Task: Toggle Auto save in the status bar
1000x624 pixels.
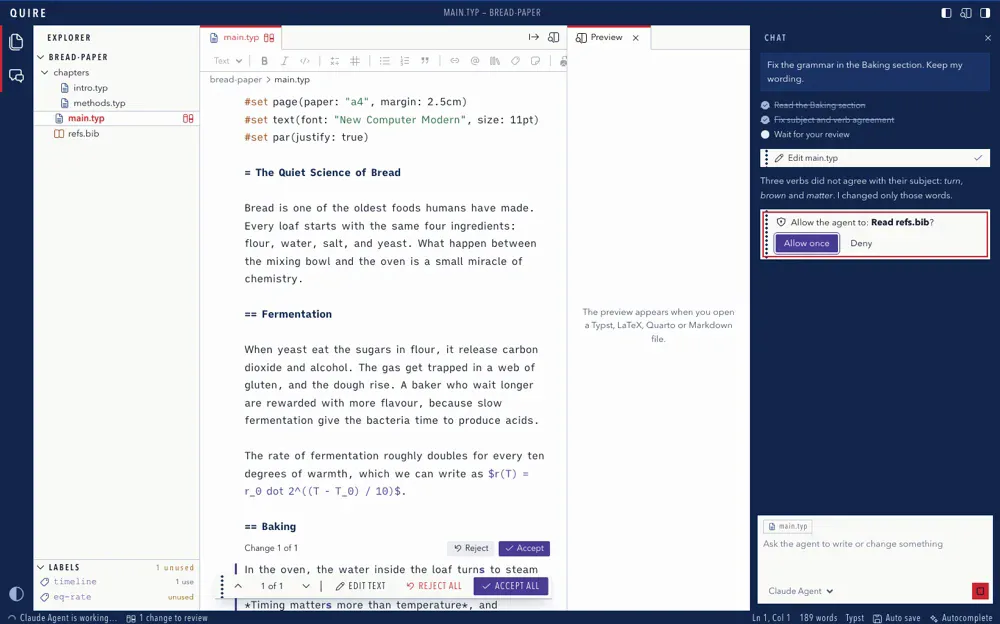Action: [x=896, y=618]
